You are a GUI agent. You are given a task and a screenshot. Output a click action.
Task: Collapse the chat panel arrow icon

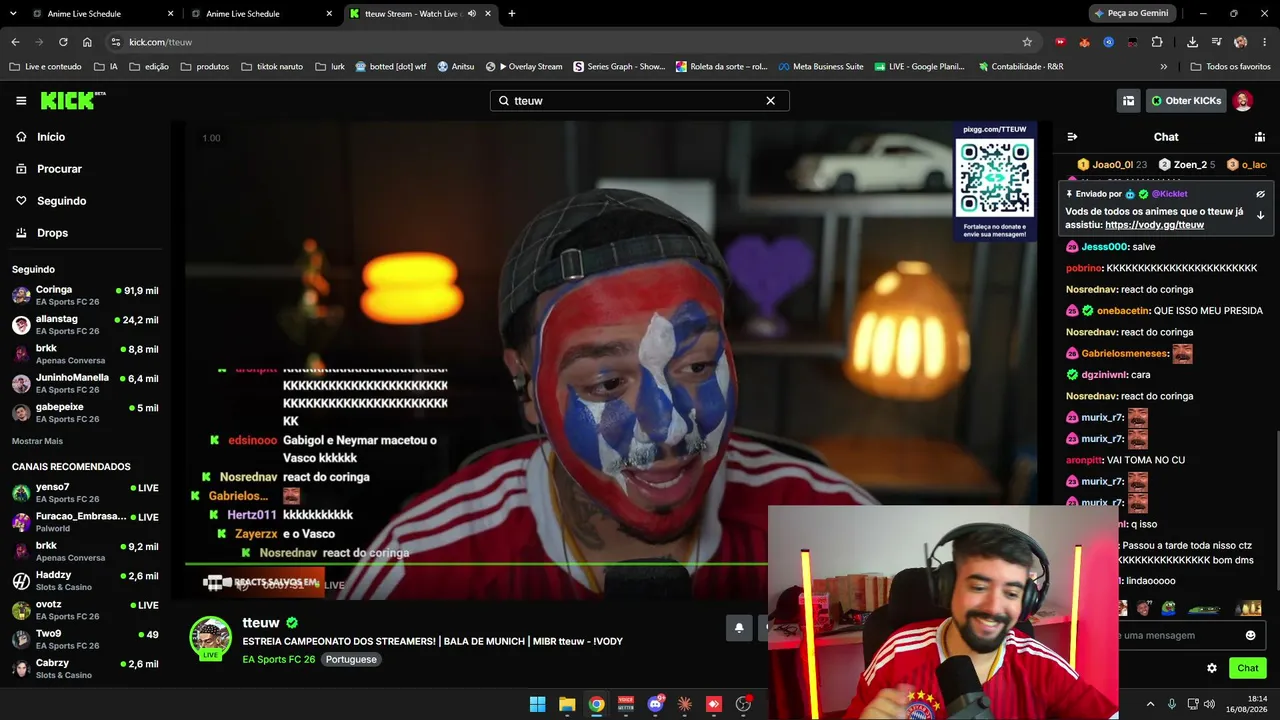1072,137
